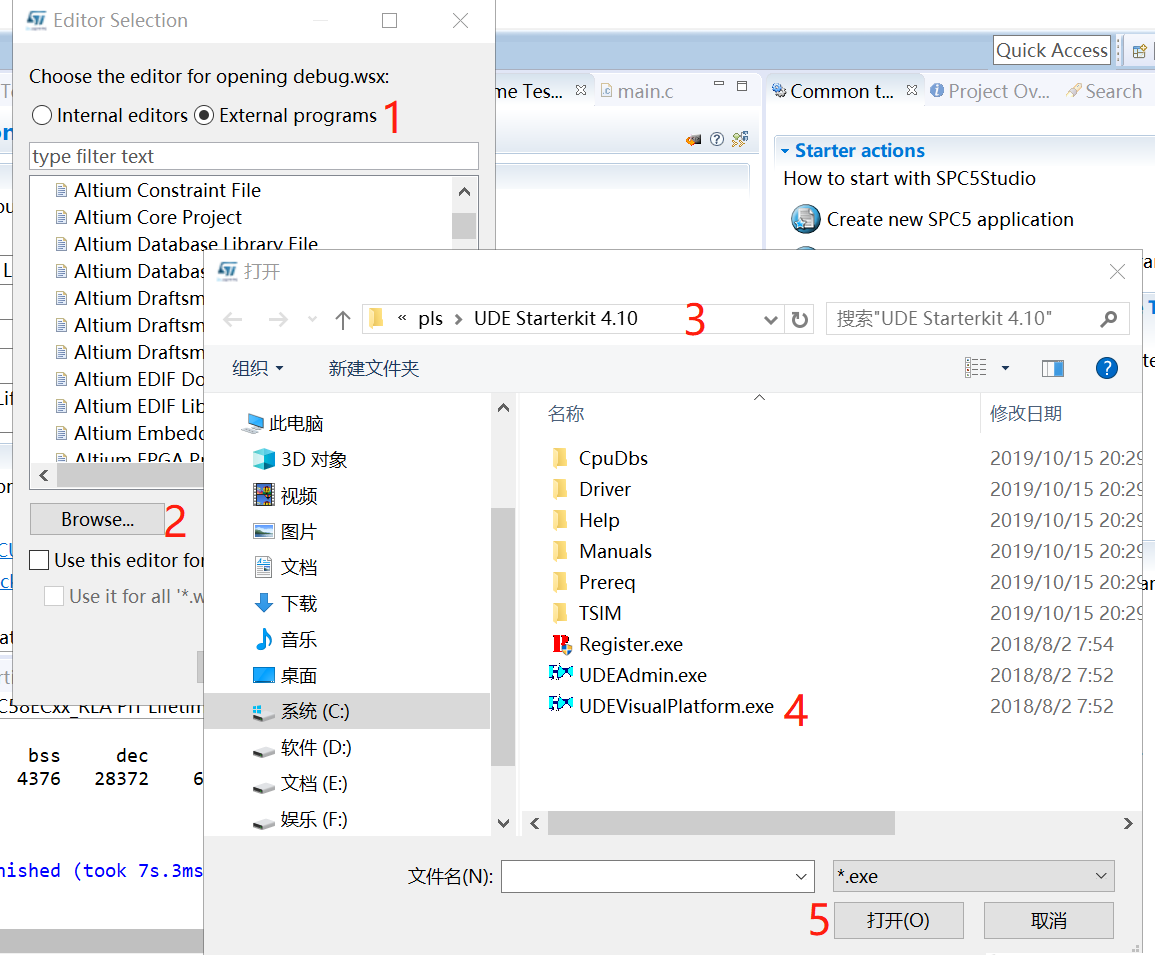Open 桌面 in navigation pane

pos(286,675)
